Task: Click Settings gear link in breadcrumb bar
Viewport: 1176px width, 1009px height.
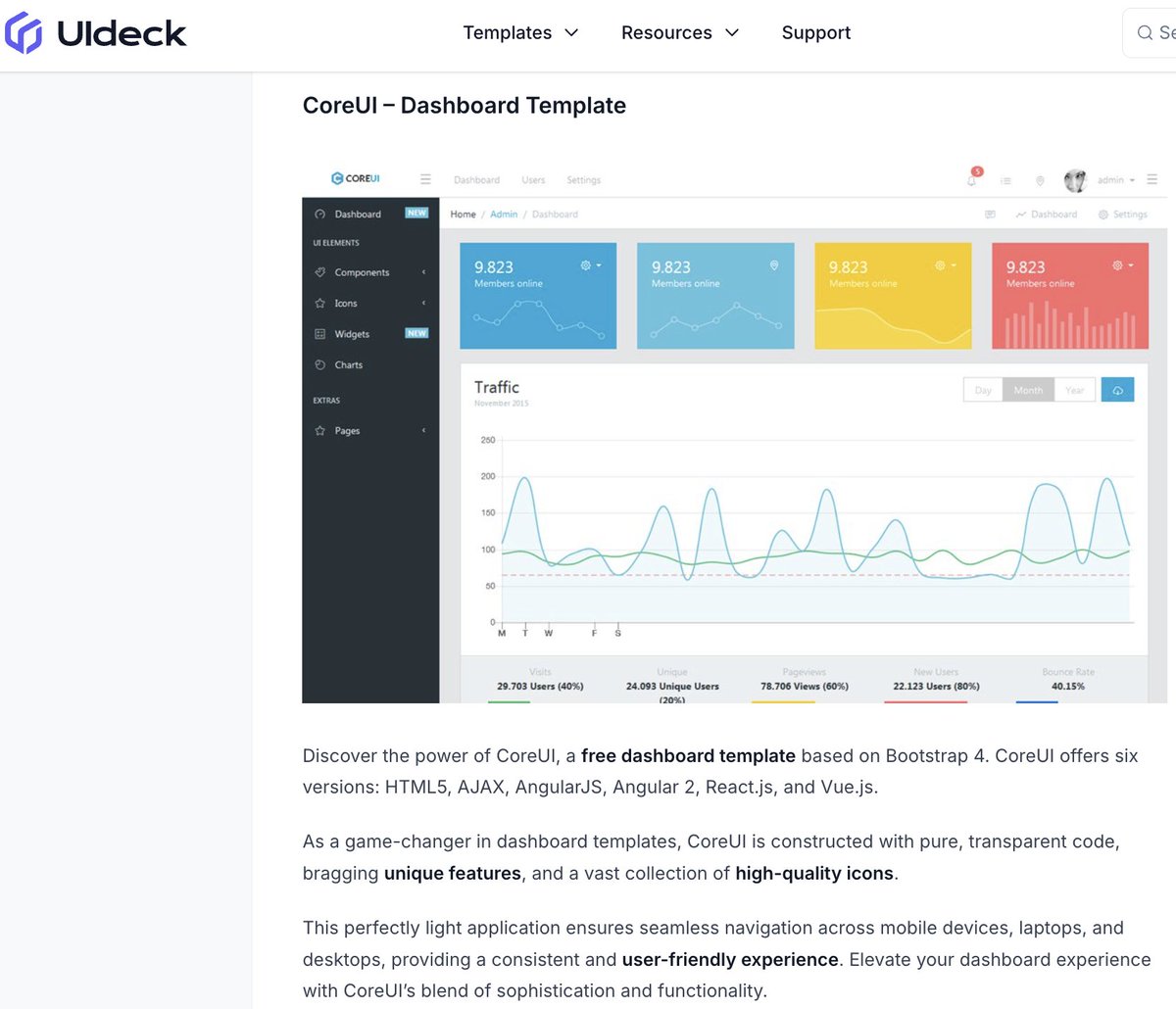Action: point(1123,215)
